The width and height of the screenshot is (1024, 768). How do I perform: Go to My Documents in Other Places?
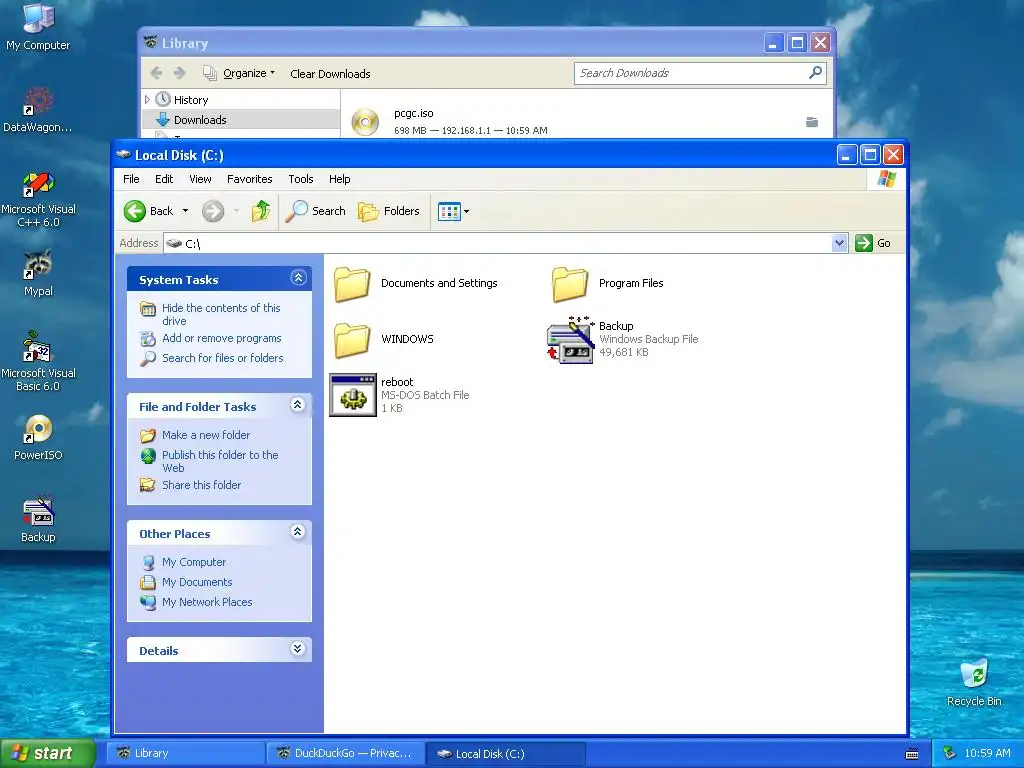click(197, 582)
